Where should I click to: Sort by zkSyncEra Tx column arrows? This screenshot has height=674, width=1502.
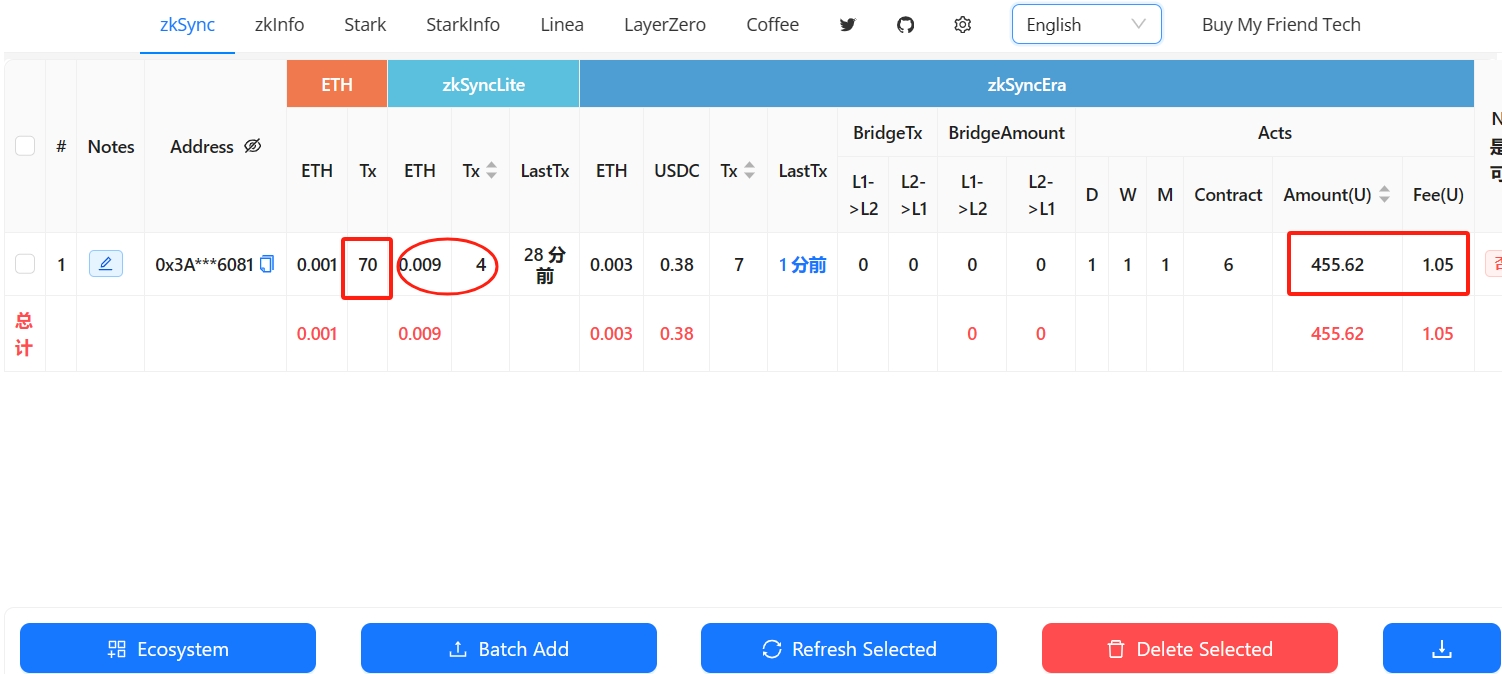[x=749, y=171]
